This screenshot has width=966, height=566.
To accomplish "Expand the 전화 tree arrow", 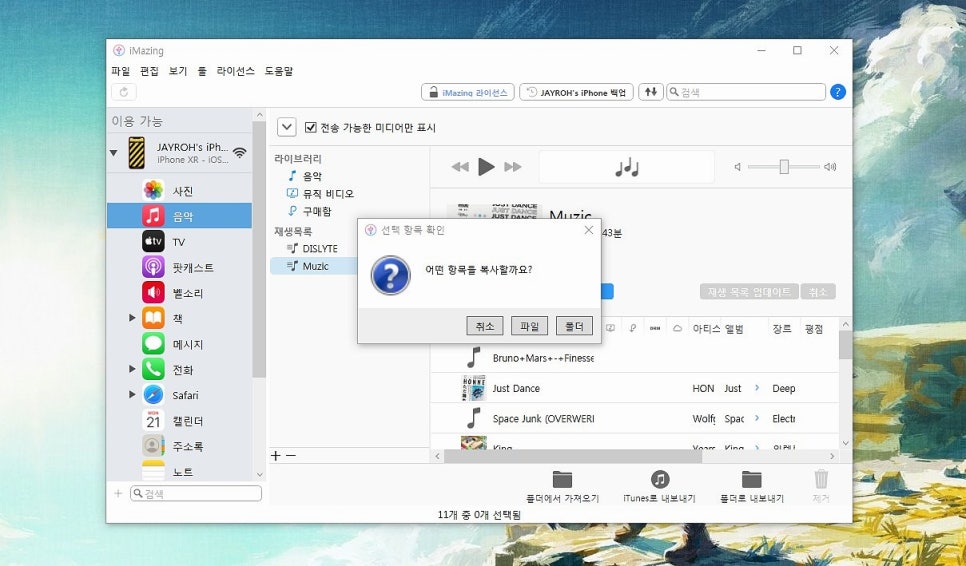I will click(x=132, y=369).
